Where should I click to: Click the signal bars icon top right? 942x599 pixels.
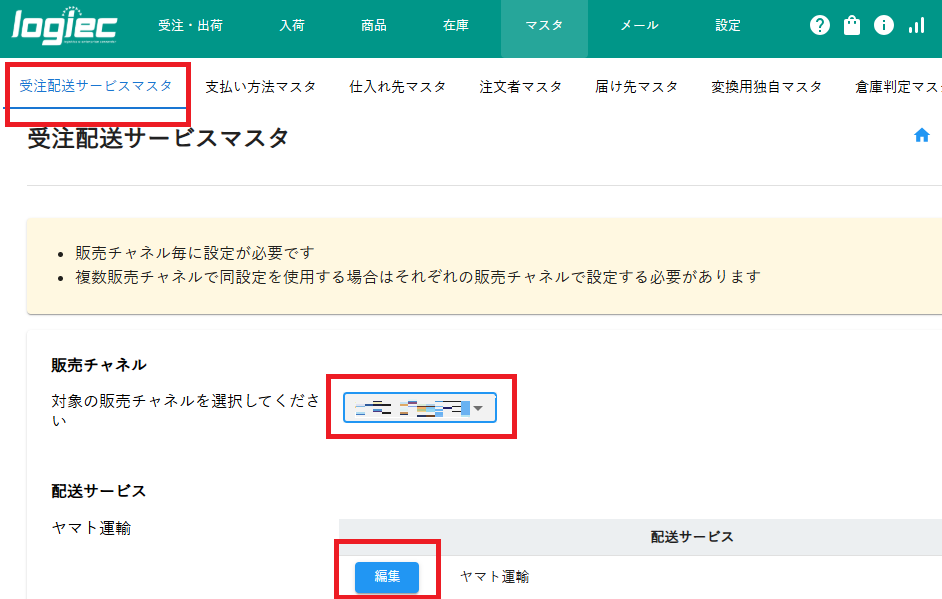(916, 24)
